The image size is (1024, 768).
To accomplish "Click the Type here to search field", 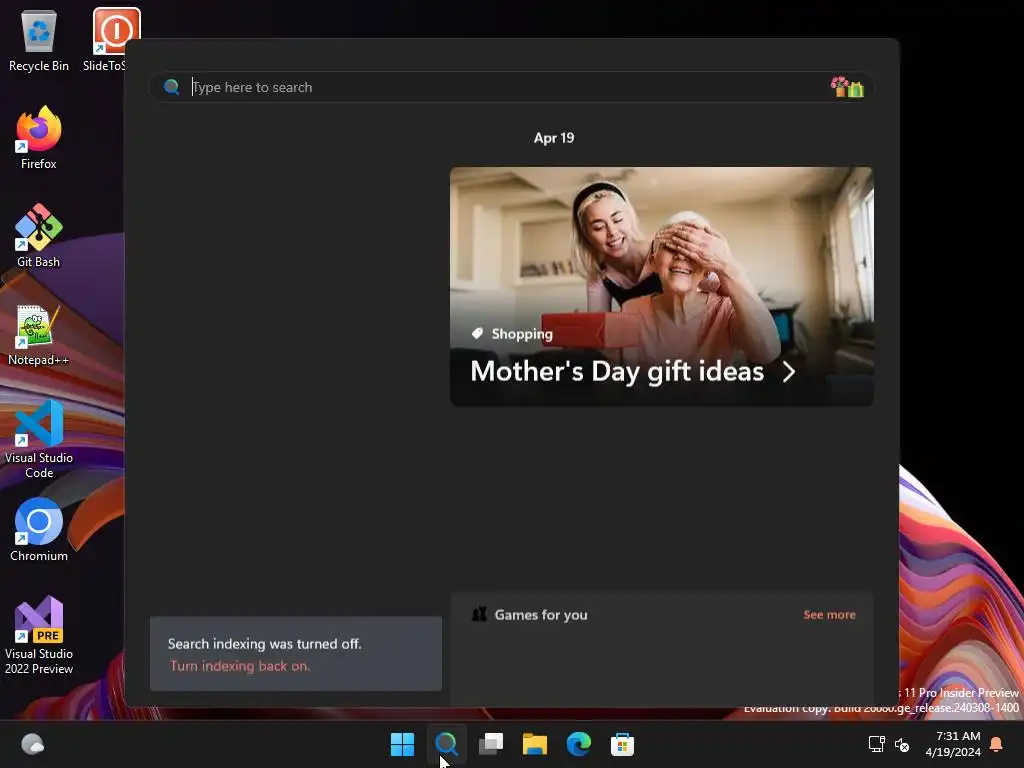I will coord(511,87).
